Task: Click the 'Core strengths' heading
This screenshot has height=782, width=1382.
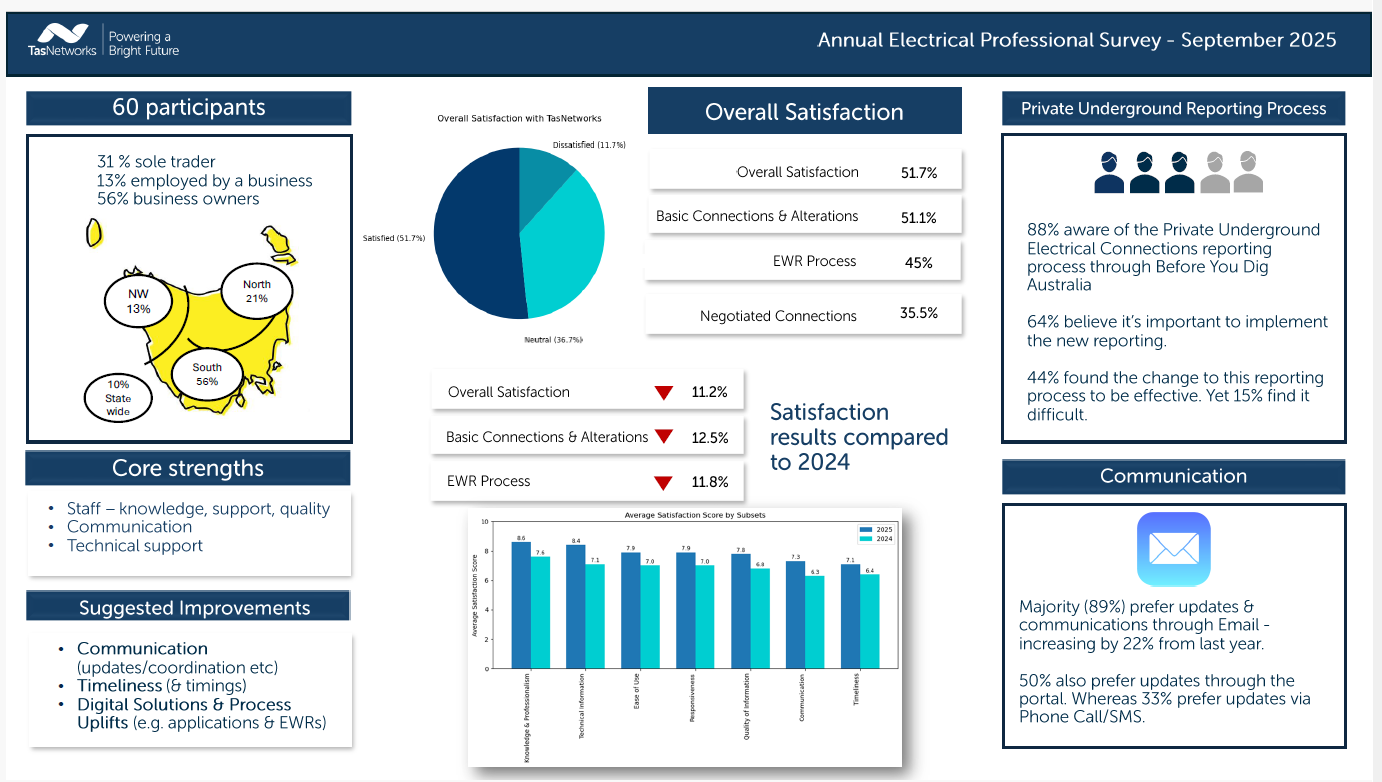Action: coord(188,468)
